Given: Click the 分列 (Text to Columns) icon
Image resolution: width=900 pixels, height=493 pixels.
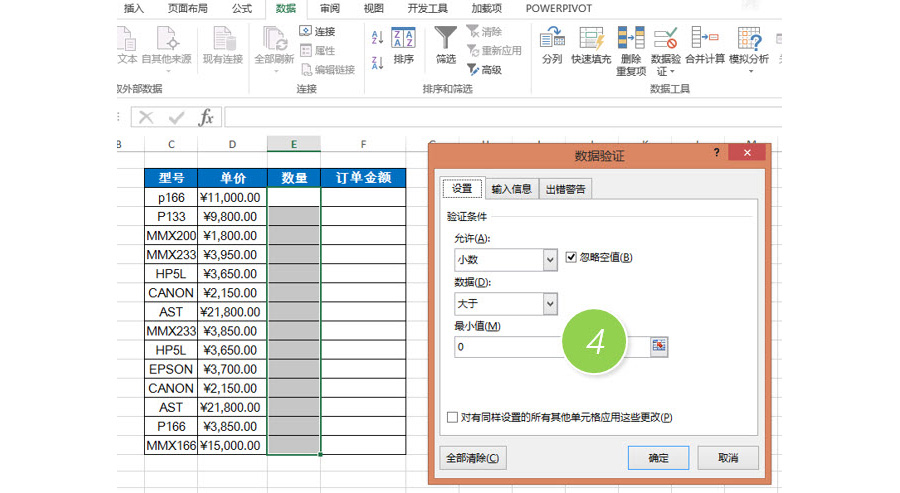Looking at the screenshot, I should point(551,40).
